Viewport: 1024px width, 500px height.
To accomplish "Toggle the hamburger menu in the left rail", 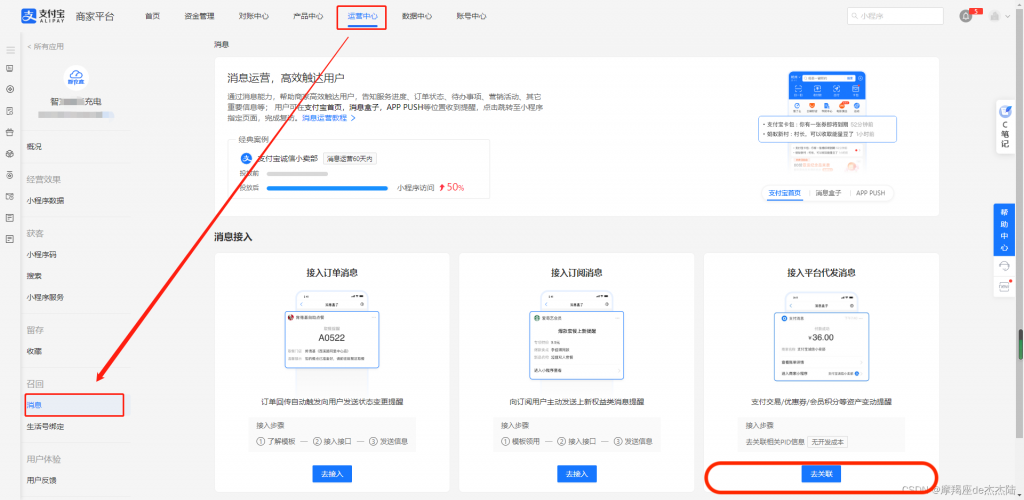I will pyautogui.click(x=10, y=50).
